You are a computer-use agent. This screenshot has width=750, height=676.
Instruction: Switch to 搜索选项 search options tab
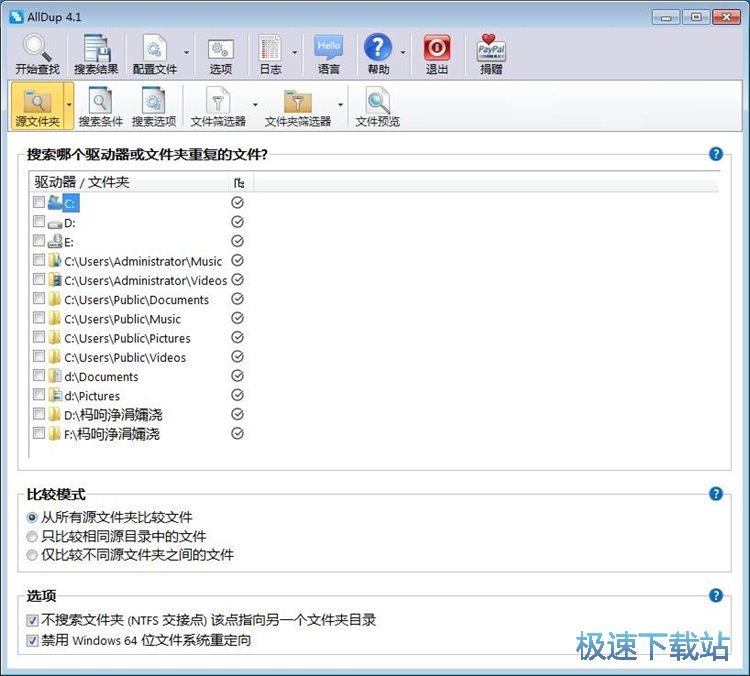tap(154, 107)
